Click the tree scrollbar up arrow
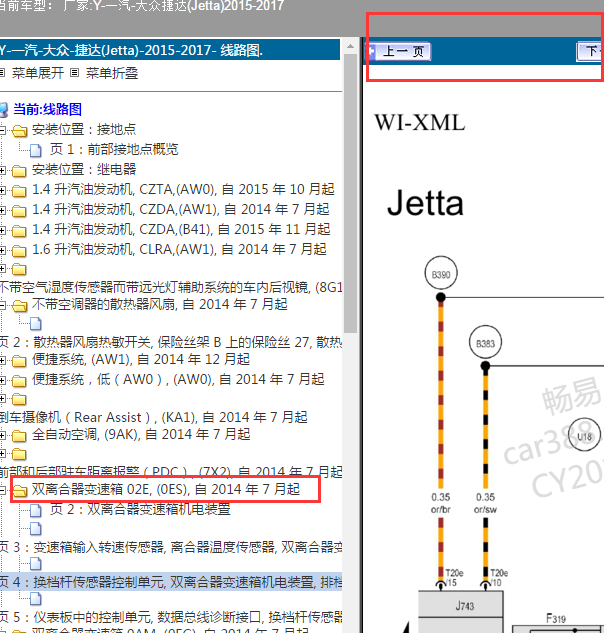 point(351,46)
